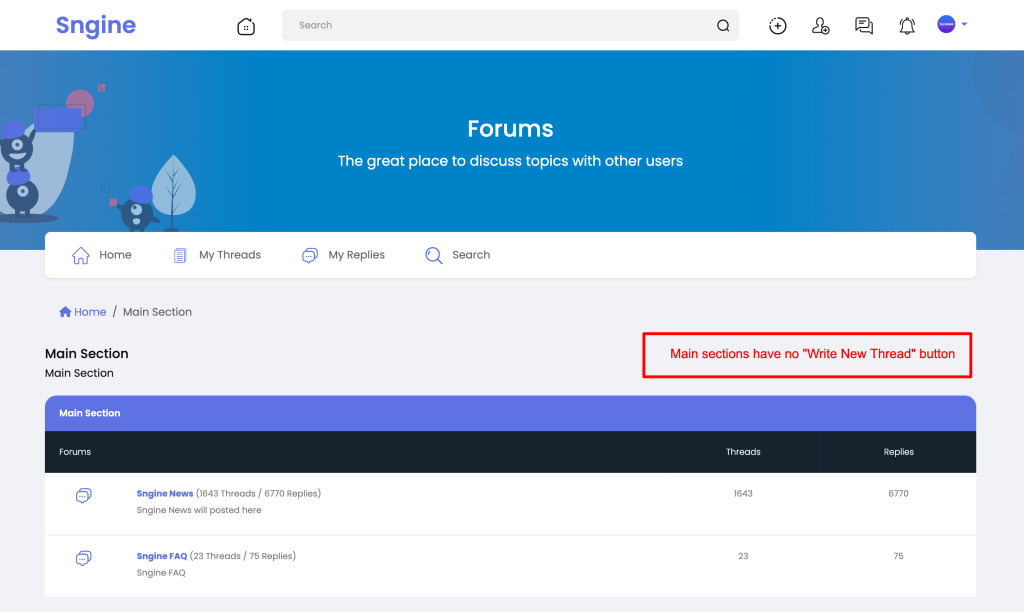Expand the user avatar dropdown arrow
The width and height of the screenshot is (1024, 612).
(964, 24)
